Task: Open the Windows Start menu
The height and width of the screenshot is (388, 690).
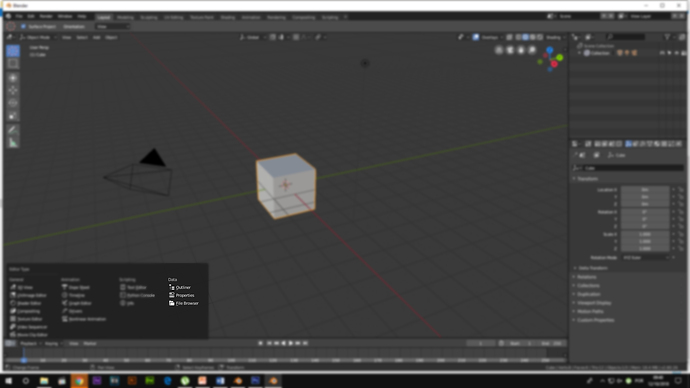Action: pos(8,381)
